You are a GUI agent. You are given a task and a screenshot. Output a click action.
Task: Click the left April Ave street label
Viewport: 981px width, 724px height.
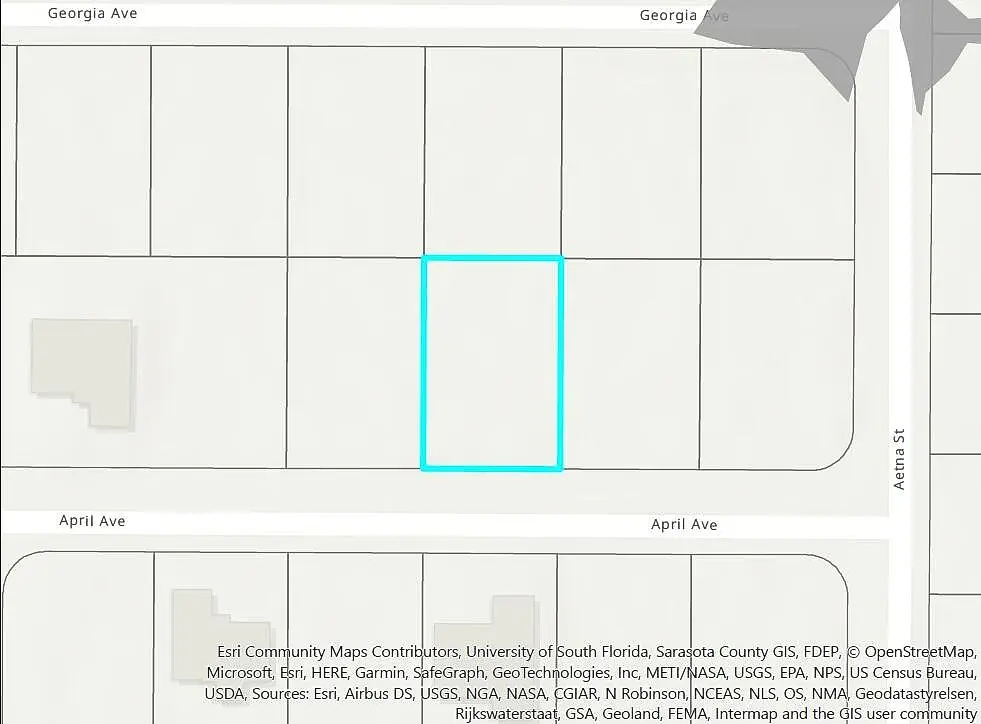point(92,521)
